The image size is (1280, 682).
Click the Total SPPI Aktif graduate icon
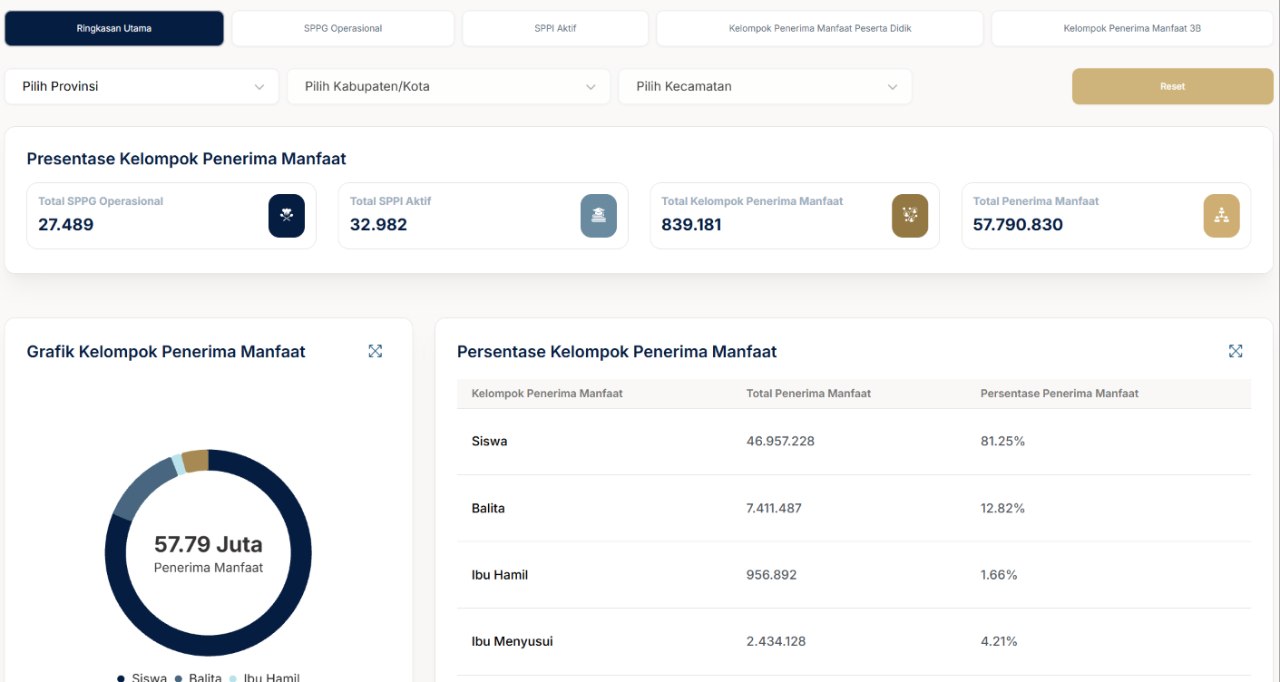click(599, 216)
